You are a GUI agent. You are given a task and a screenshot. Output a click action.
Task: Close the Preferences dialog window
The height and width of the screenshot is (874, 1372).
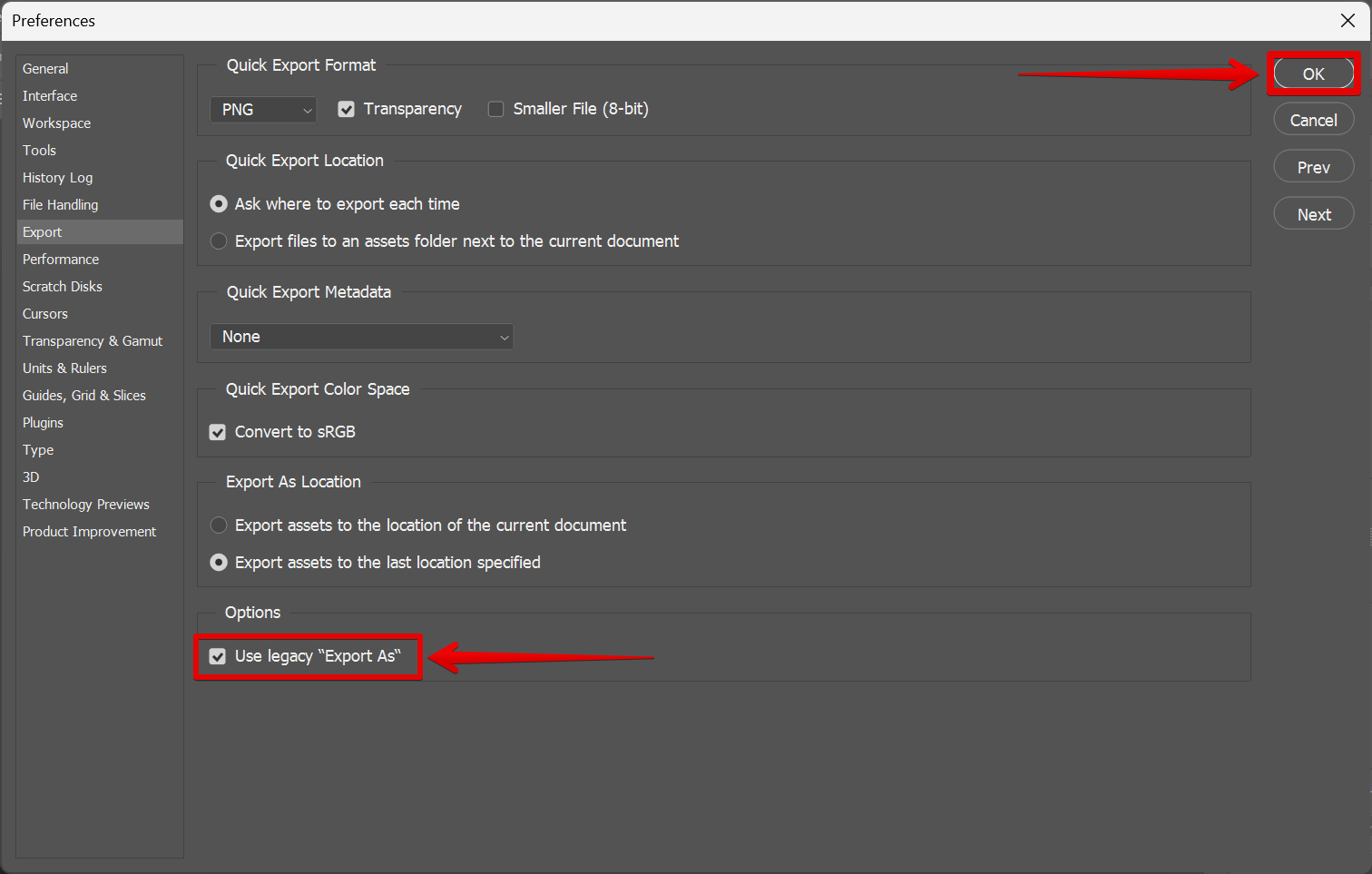click(1347, 21)
